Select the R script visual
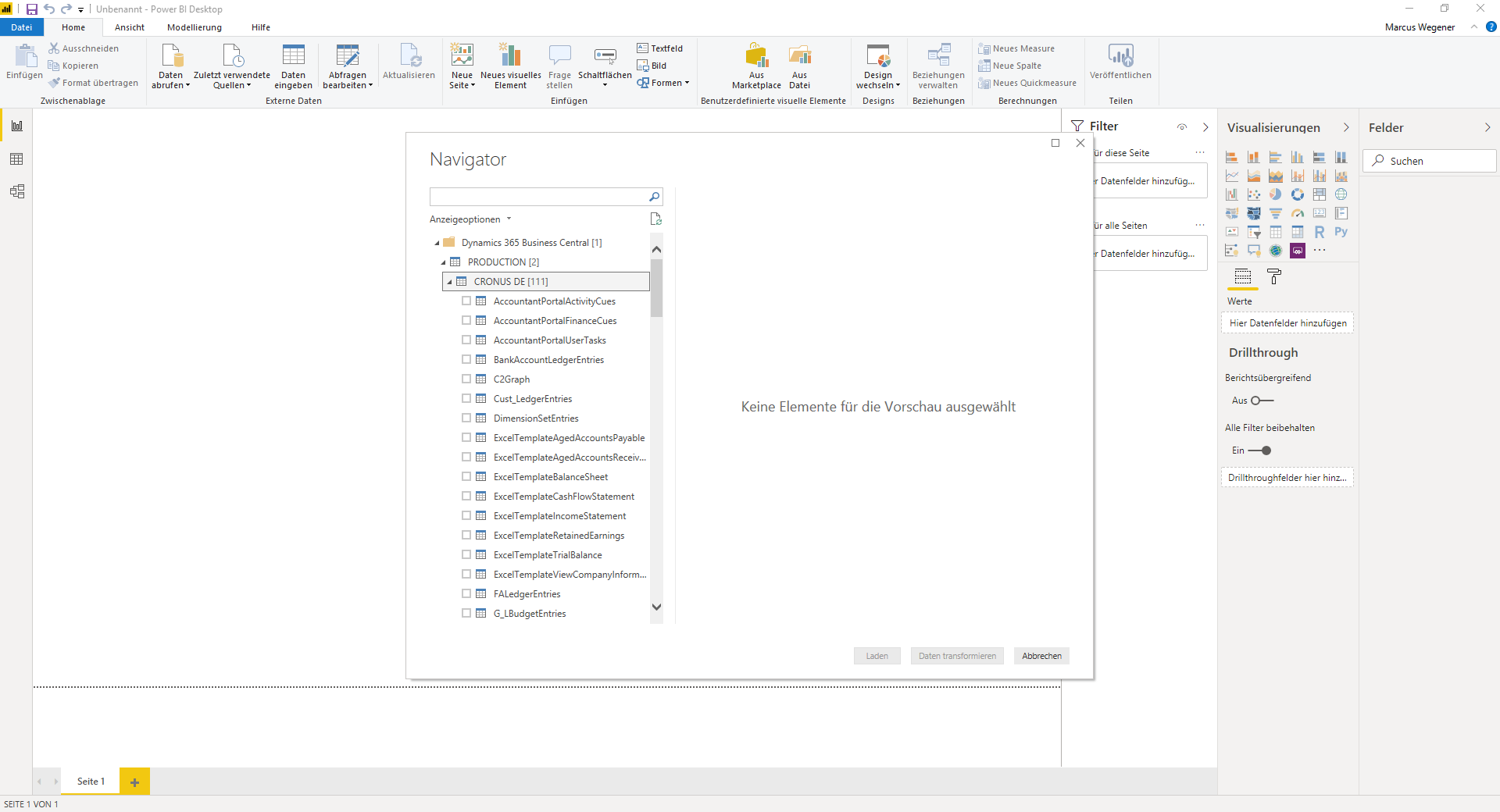The width and height of the screenshot is (1500, 812). [x=1320, y=232]
